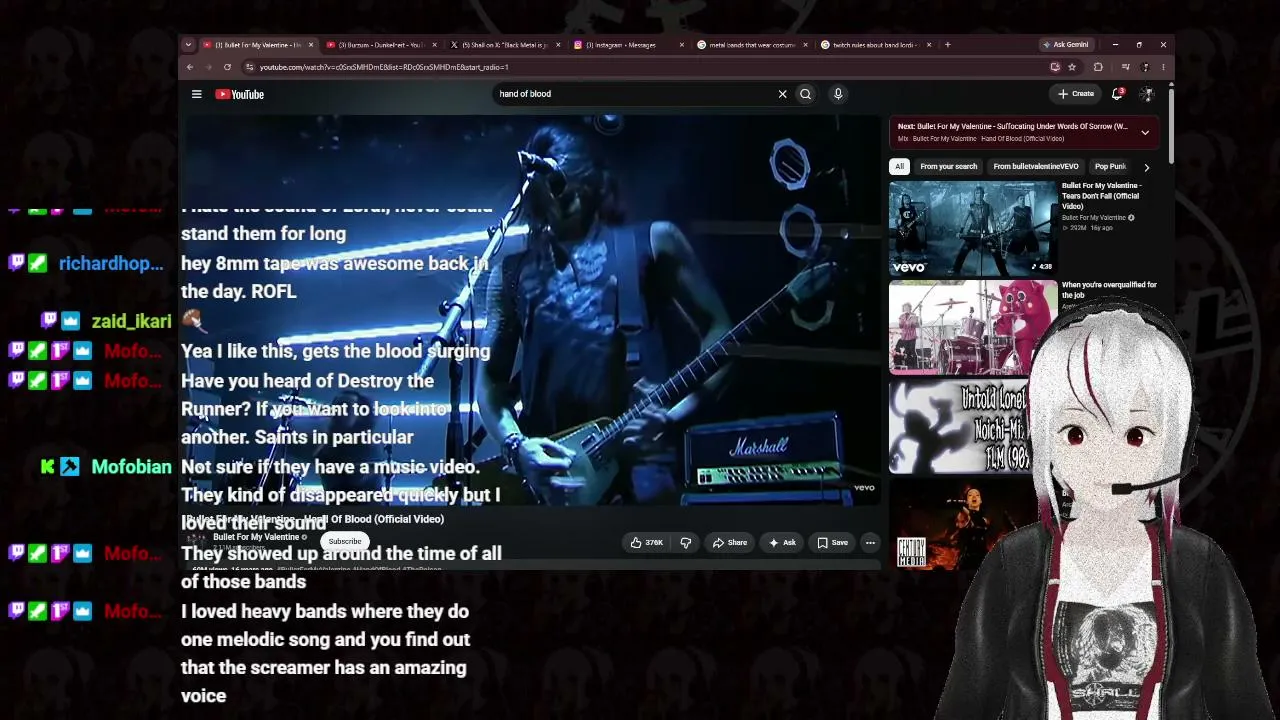Open the drummer 'overqualified for the job' thumbnail
Viewport: 1280px width, 720px height.
point(973,327)
